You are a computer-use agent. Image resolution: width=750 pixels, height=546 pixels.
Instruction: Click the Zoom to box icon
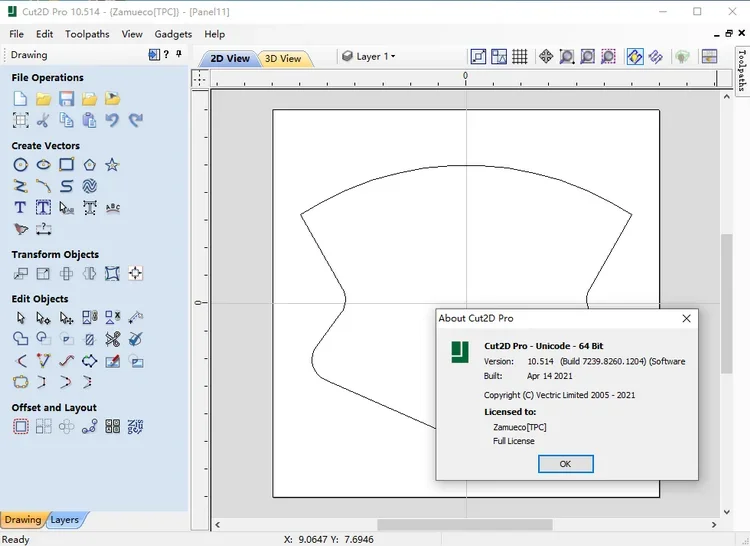tap(567, 56)
